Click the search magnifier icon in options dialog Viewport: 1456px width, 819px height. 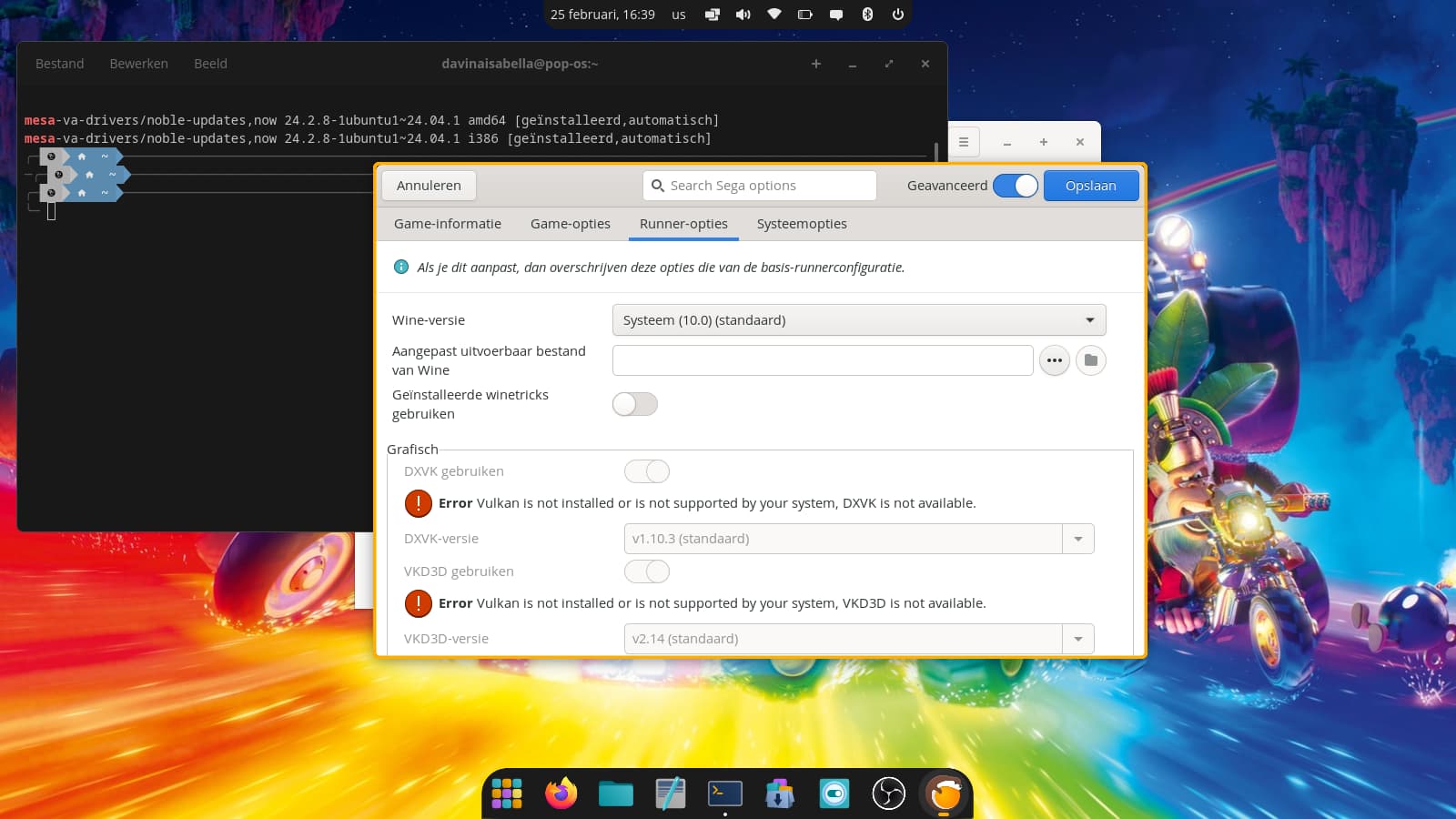click(658, 186)
